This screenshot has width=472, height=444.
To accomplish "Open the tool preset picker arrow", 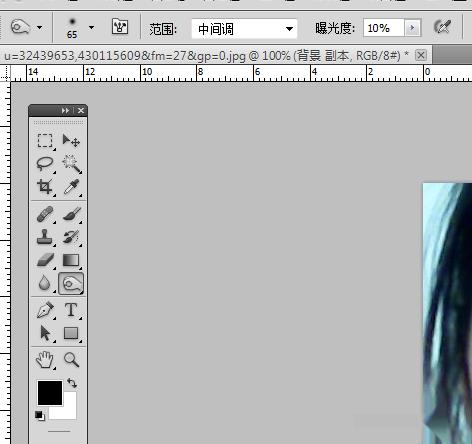I will (40, 28).
